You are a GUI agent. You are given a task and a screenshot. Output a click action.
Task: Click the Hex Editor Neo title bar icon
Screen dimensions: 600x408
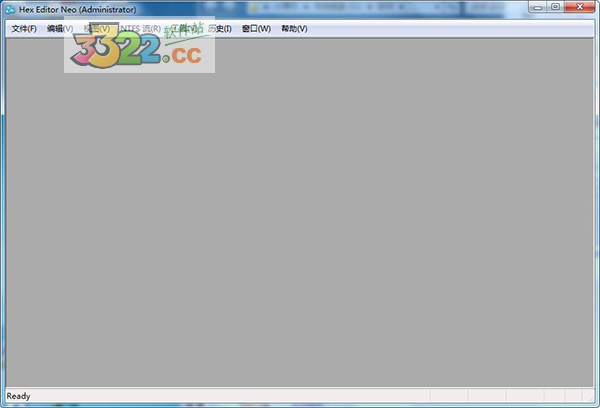10,9
